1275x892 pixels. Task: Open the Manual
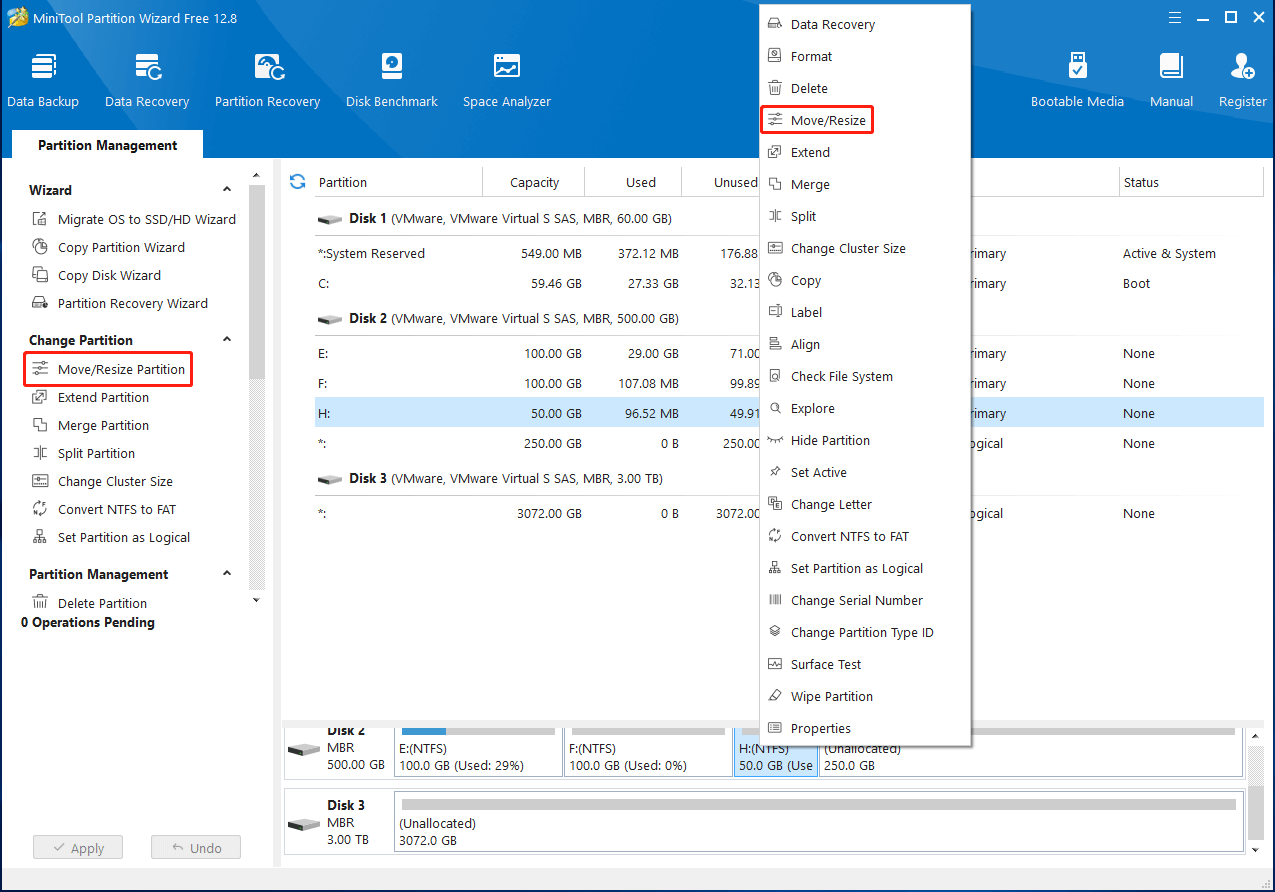[x=1171, y=80]
